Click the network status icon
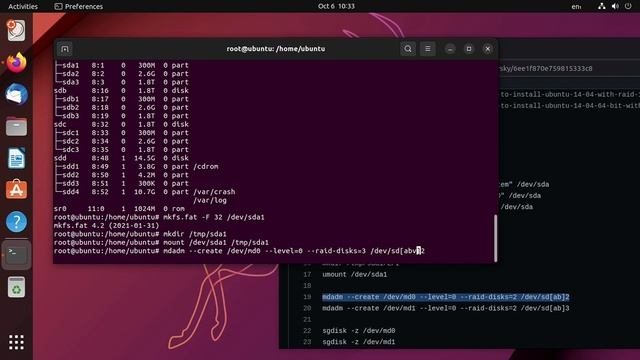 [x=602, y=7]
